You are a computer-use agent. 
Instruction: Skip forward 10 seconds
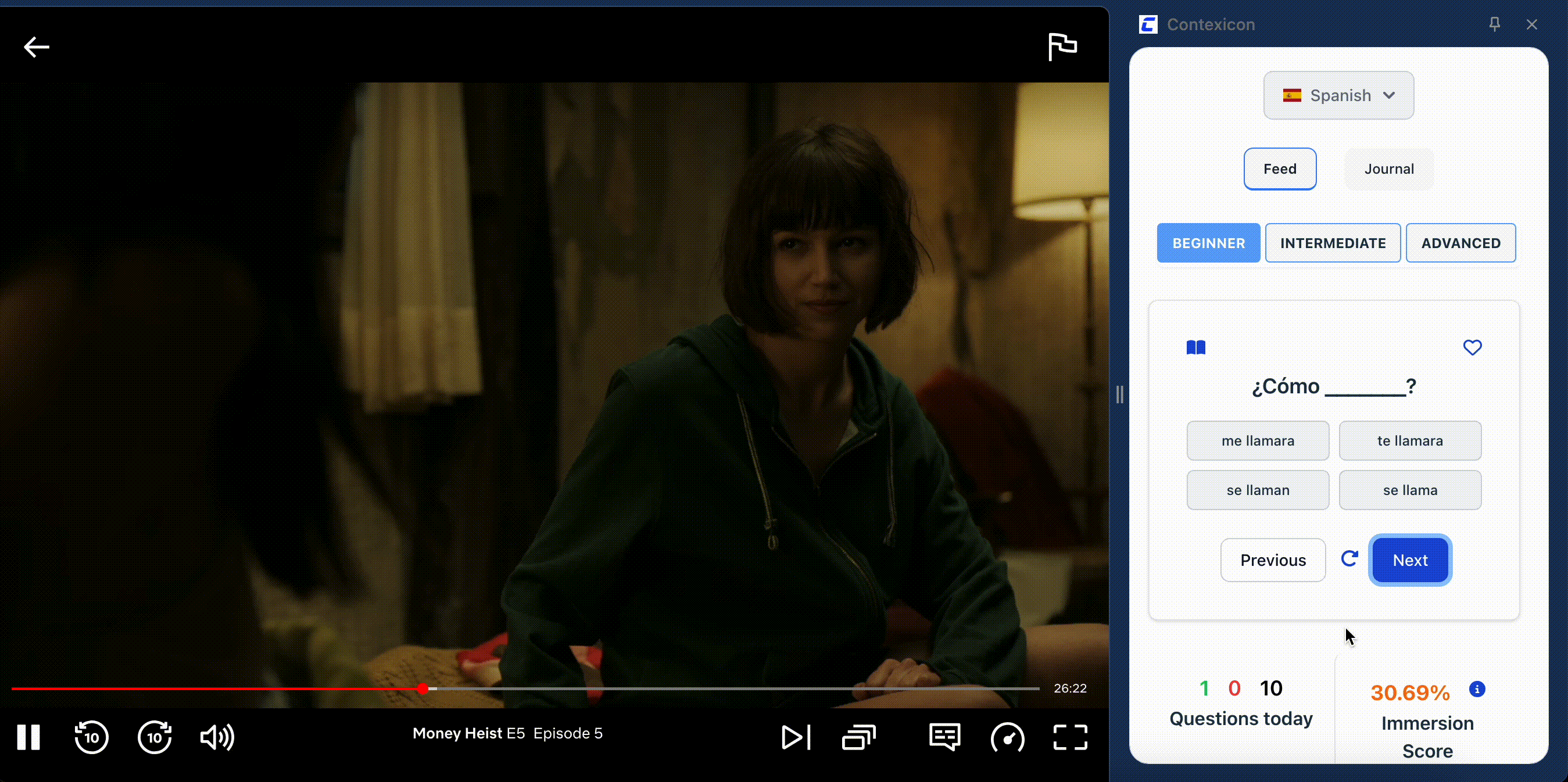click(x=155, y=737)
